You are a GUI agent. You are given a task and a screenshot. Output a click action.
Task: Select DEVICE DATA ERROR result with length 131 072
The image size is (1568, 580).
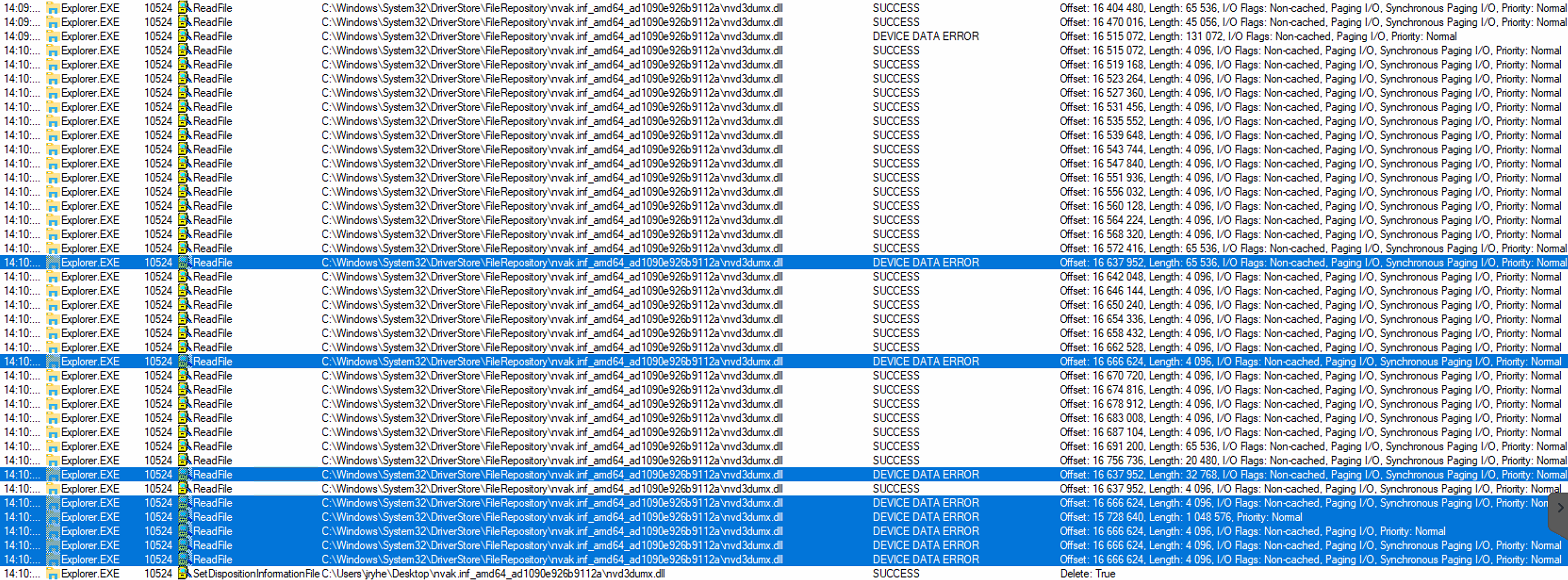[x=925, y=36]
